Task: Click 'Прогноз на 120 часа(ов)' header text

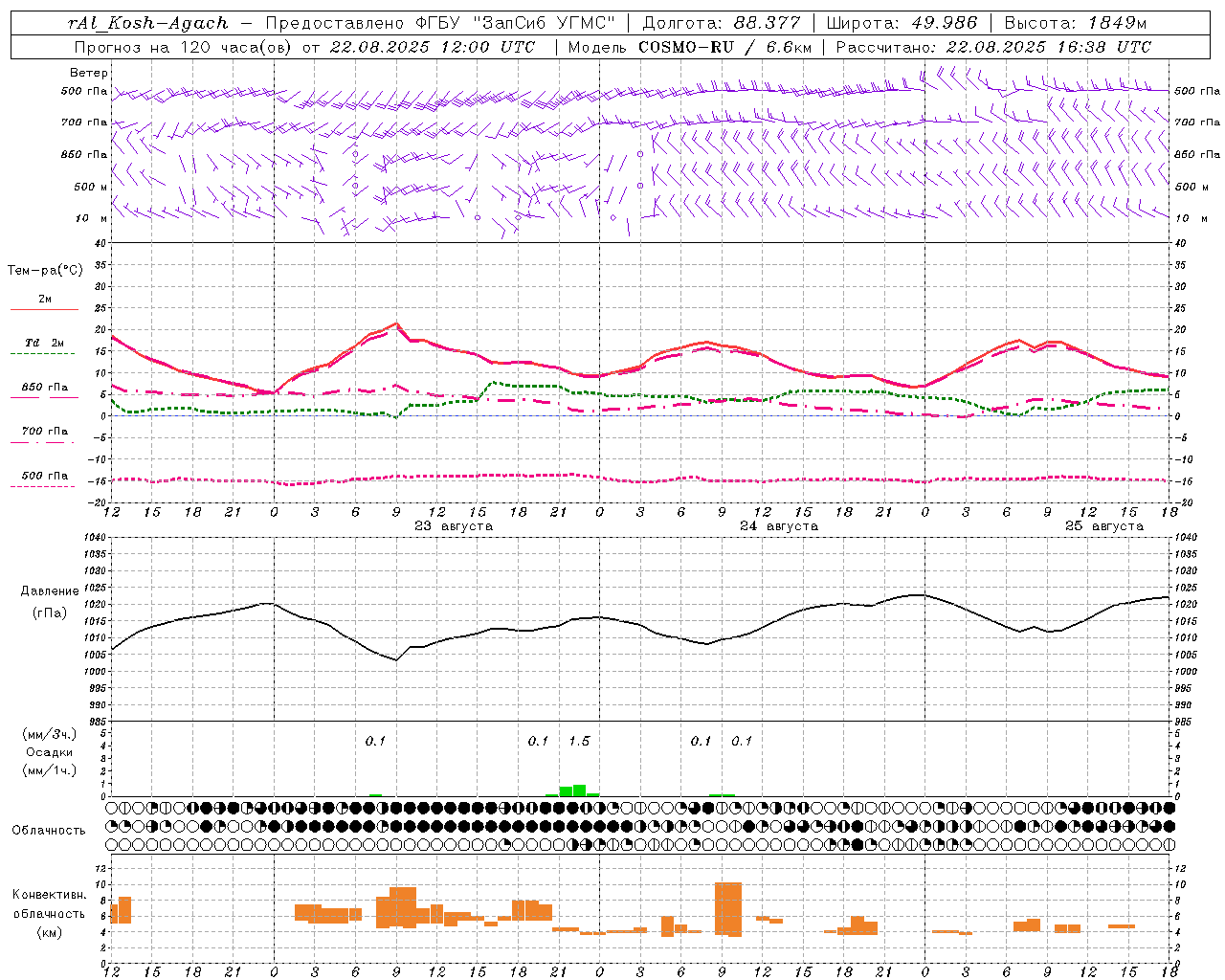Action: [x=183, y=47]
